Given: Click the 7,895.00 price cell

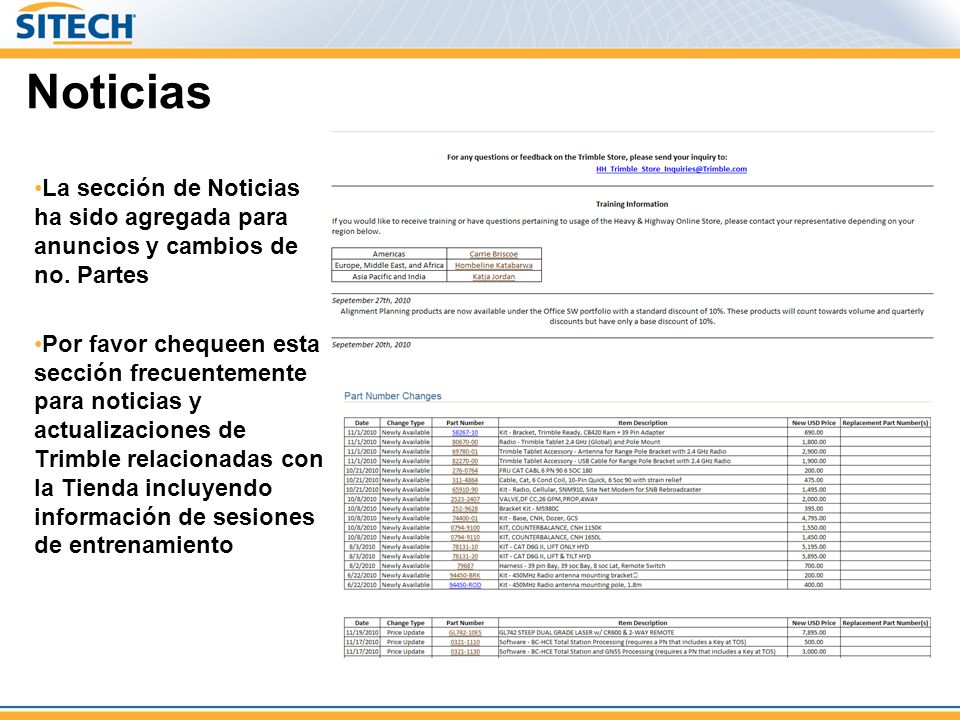Looking at the screenshot, I should point(813,632).
